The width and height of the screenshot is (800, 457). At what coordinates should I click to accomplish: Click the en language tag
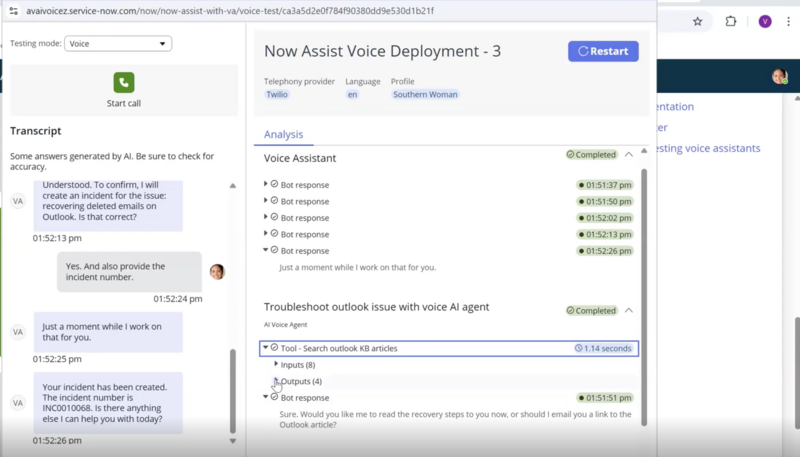[352, 94]
